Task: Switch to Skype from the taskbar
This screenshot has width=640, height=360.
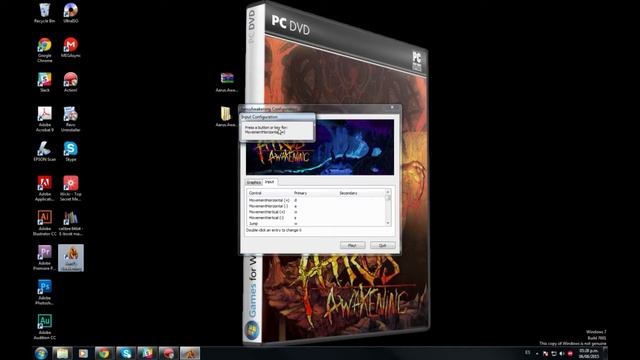Action: click(126, 353)
